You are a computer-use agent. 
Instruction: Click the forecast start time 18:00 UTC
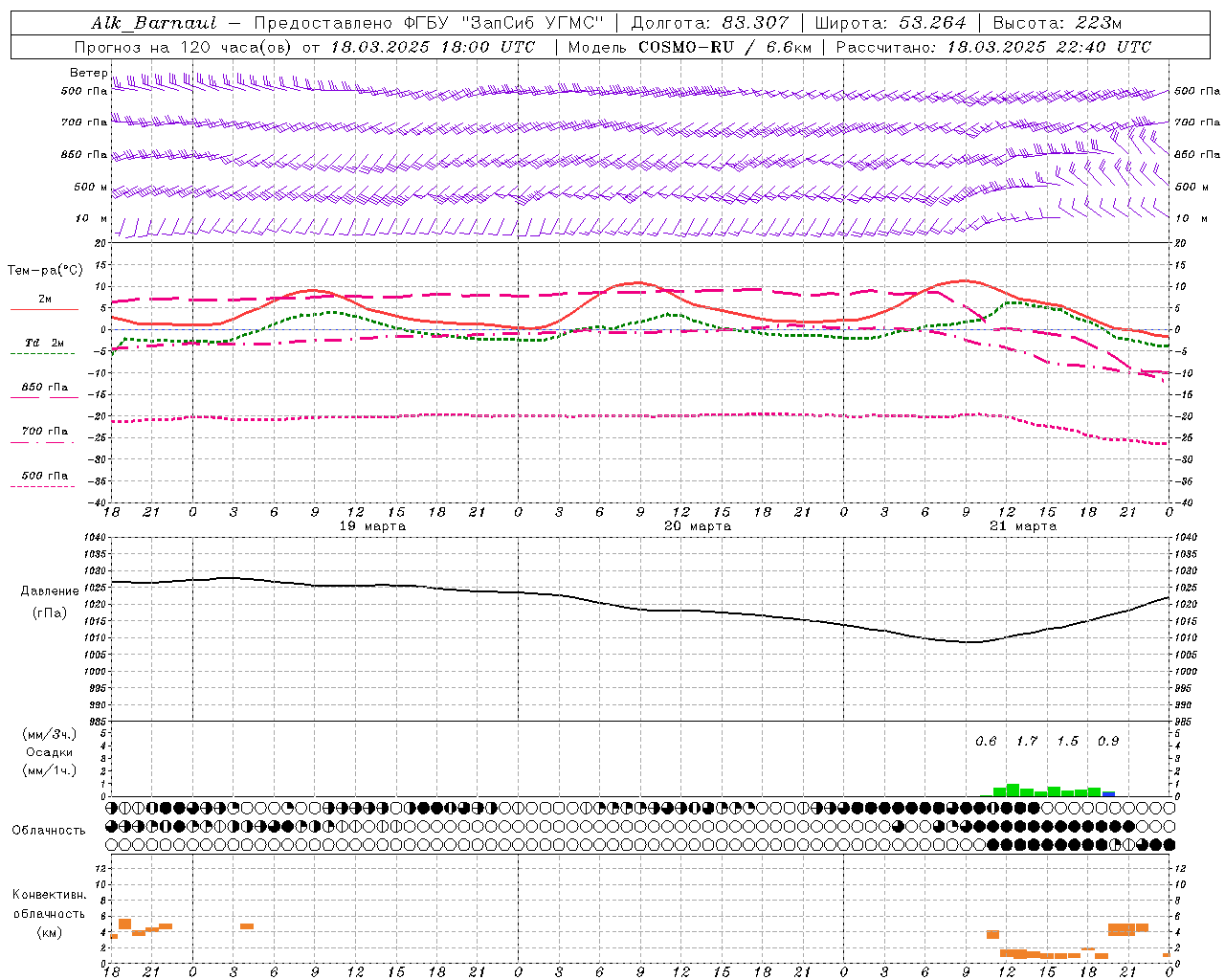(x=487, y=47)
